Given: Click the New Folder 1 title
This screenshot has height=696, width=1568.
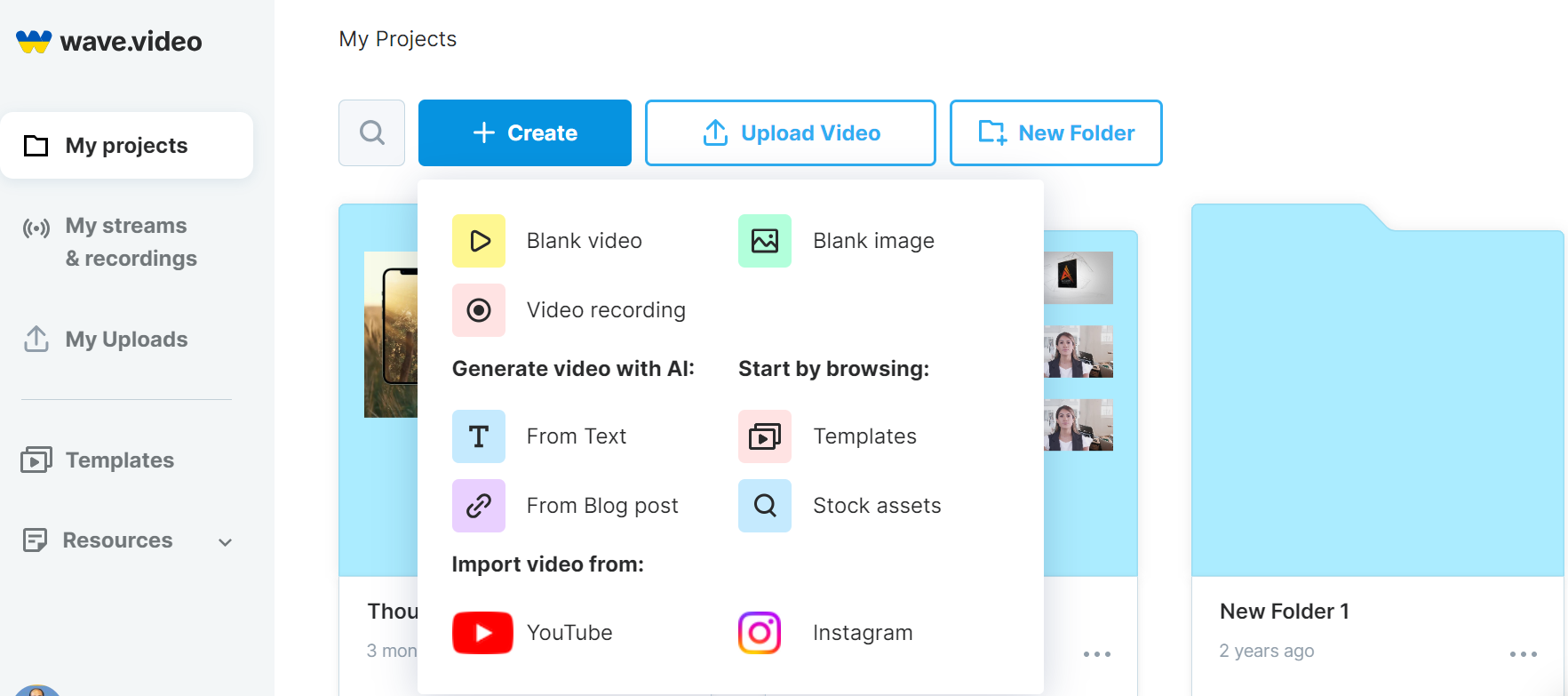Looking at the screenshot, I should click(x=1285, y=612).
